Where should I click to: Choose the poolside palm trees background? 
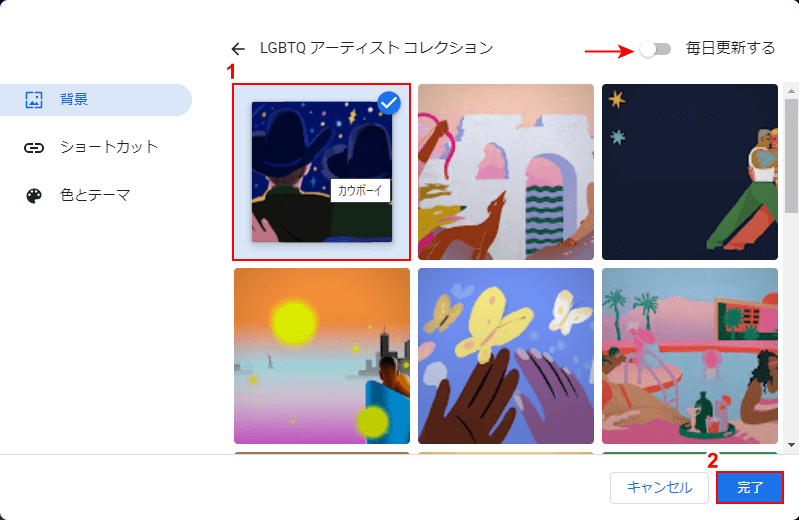[x=690, y=356]
